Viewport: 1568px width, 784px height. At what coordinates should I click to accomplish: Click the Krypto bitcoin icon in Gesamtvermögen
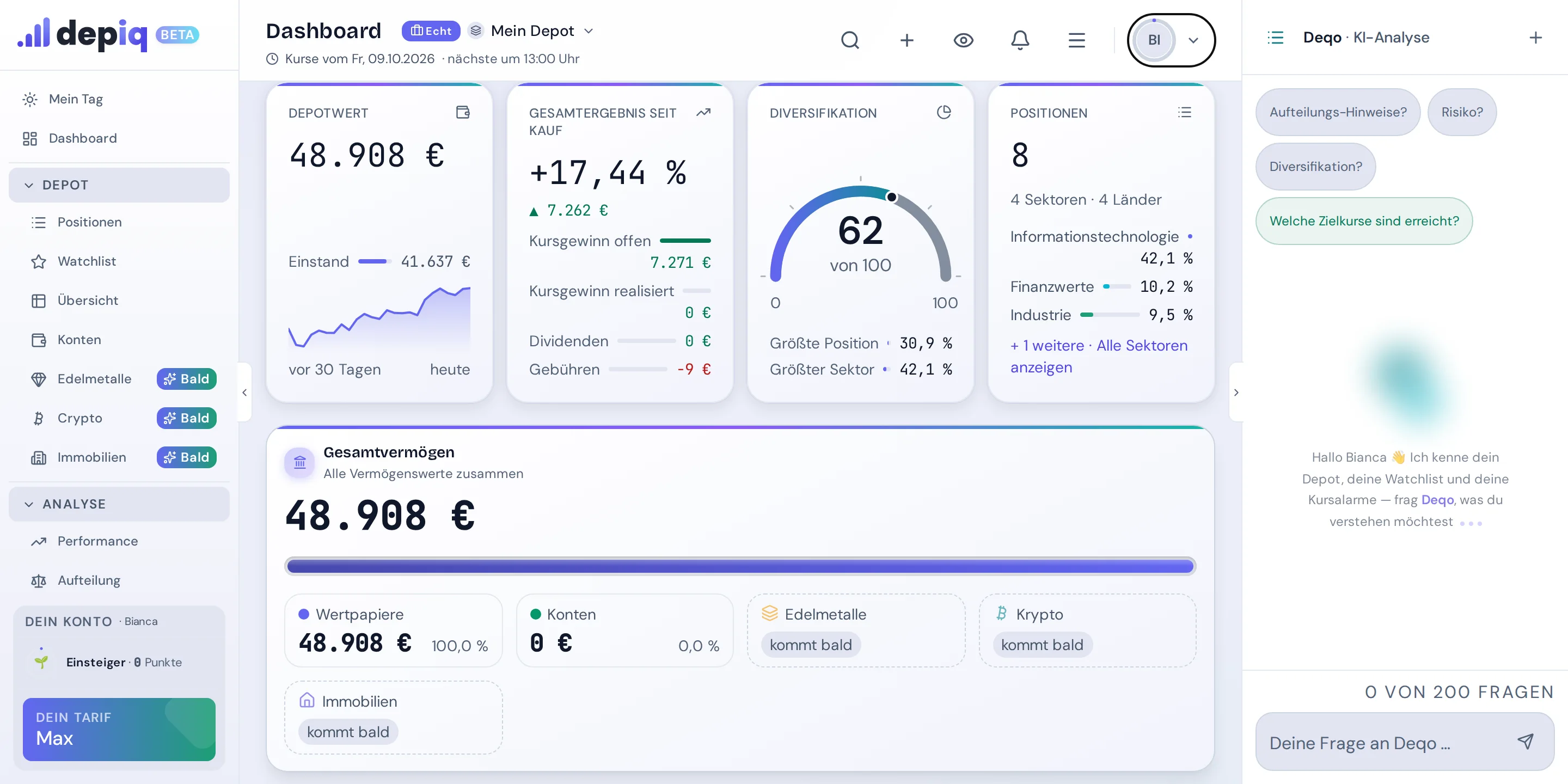click(x=1001, y=614)
